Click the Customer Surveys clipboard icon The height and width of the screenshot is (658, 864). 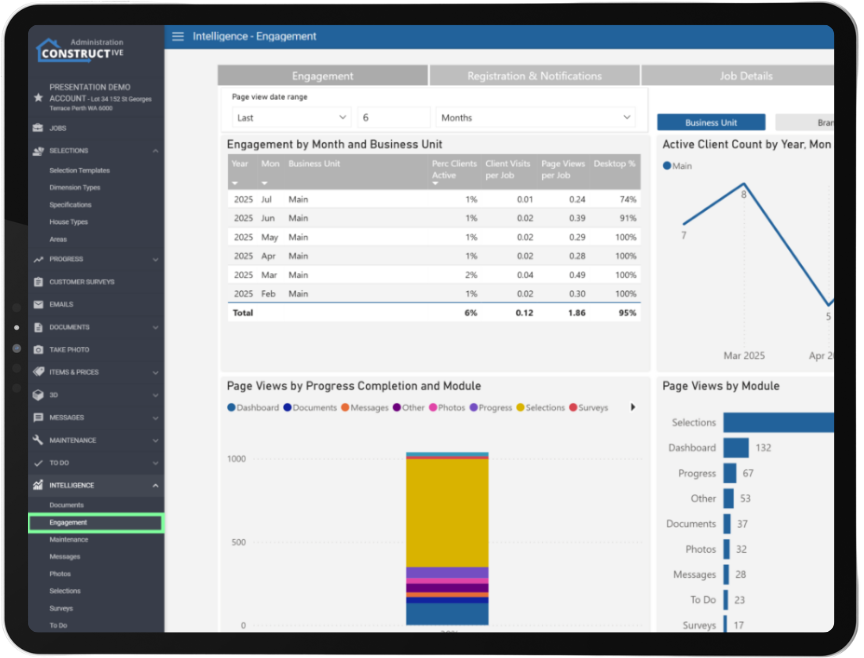[x=38, y=282]
